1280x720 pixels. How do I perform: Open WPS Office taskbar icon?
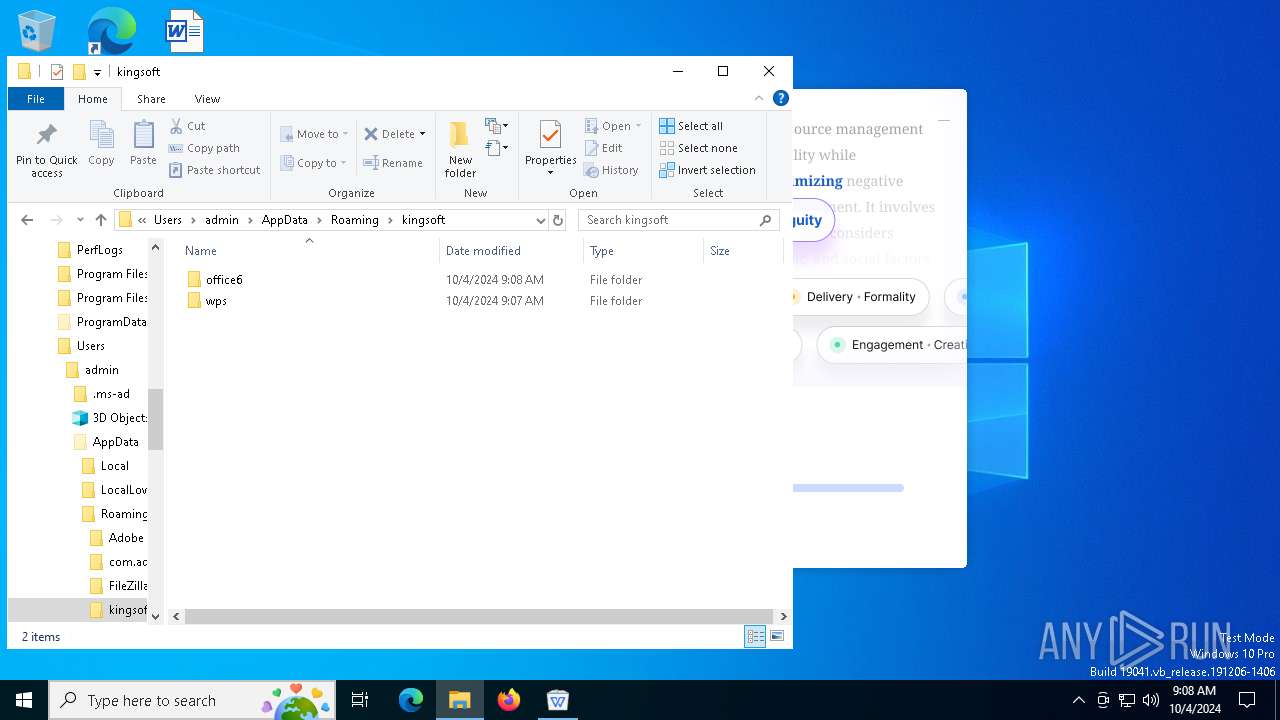[558, 700]
